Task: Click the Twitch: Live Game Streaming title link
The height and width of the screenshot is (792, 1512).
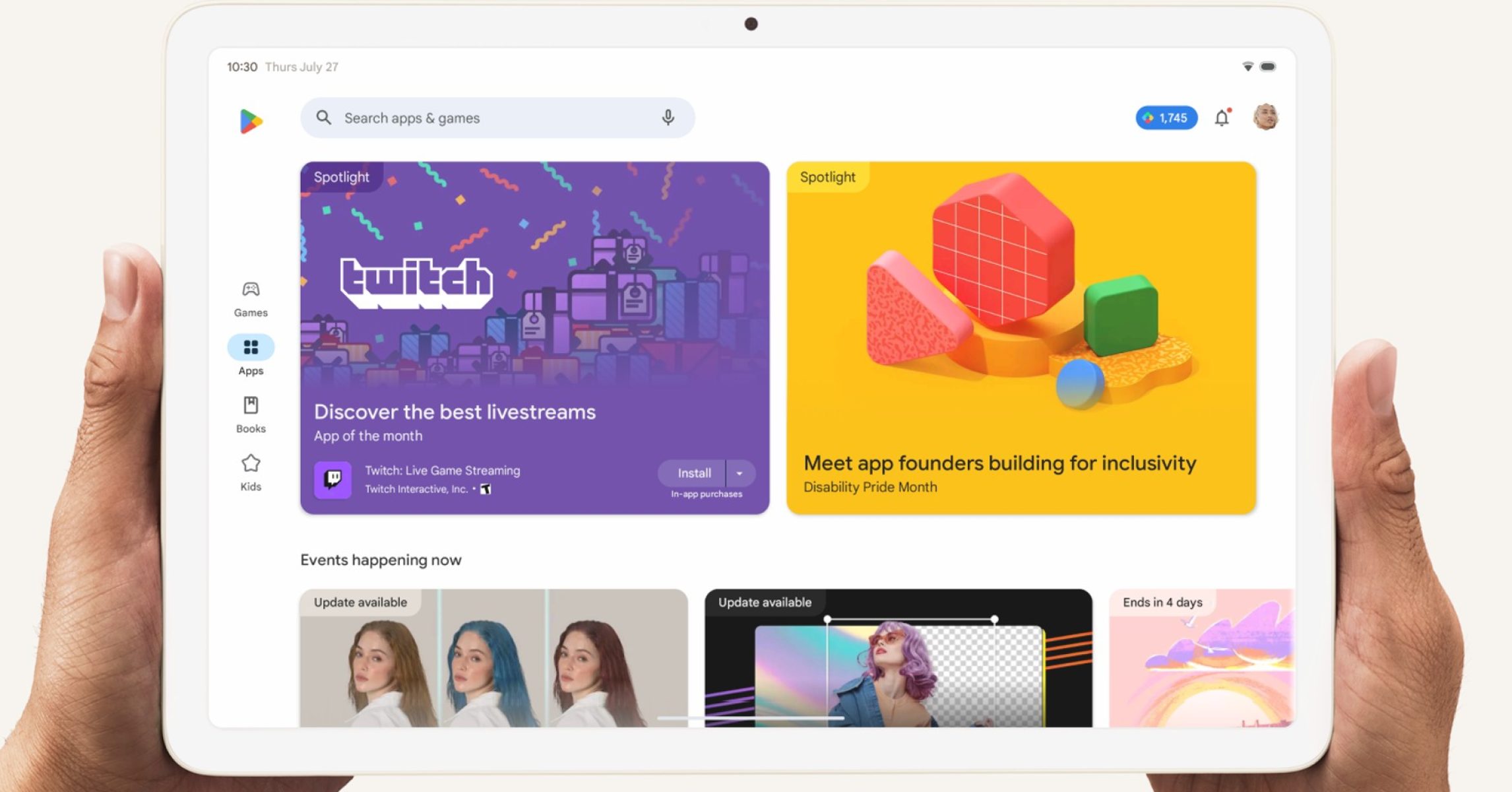Action: pyautogui.click(x=442, y=471)
